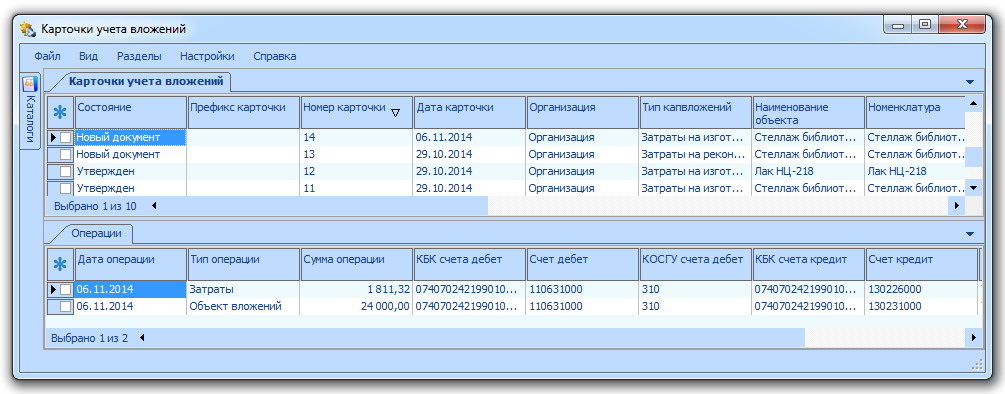
Task: Tick the checkbox for card number 13
Action: pos(66,154)
